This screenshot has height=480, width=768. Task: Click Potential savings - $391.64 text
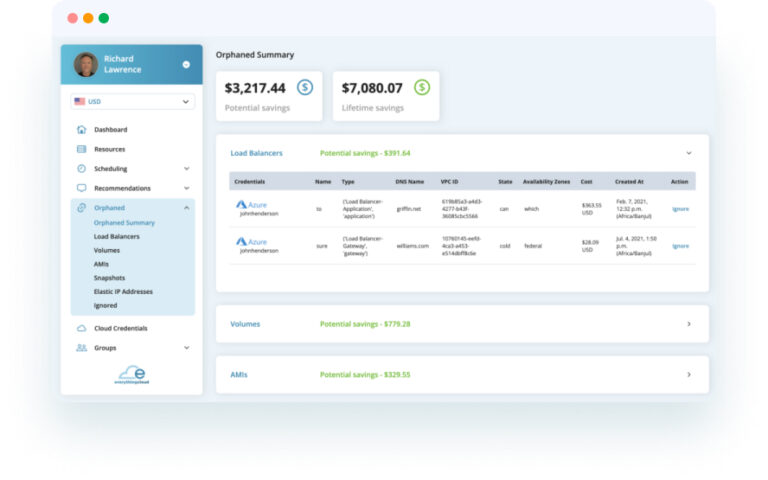click(365, 153)
